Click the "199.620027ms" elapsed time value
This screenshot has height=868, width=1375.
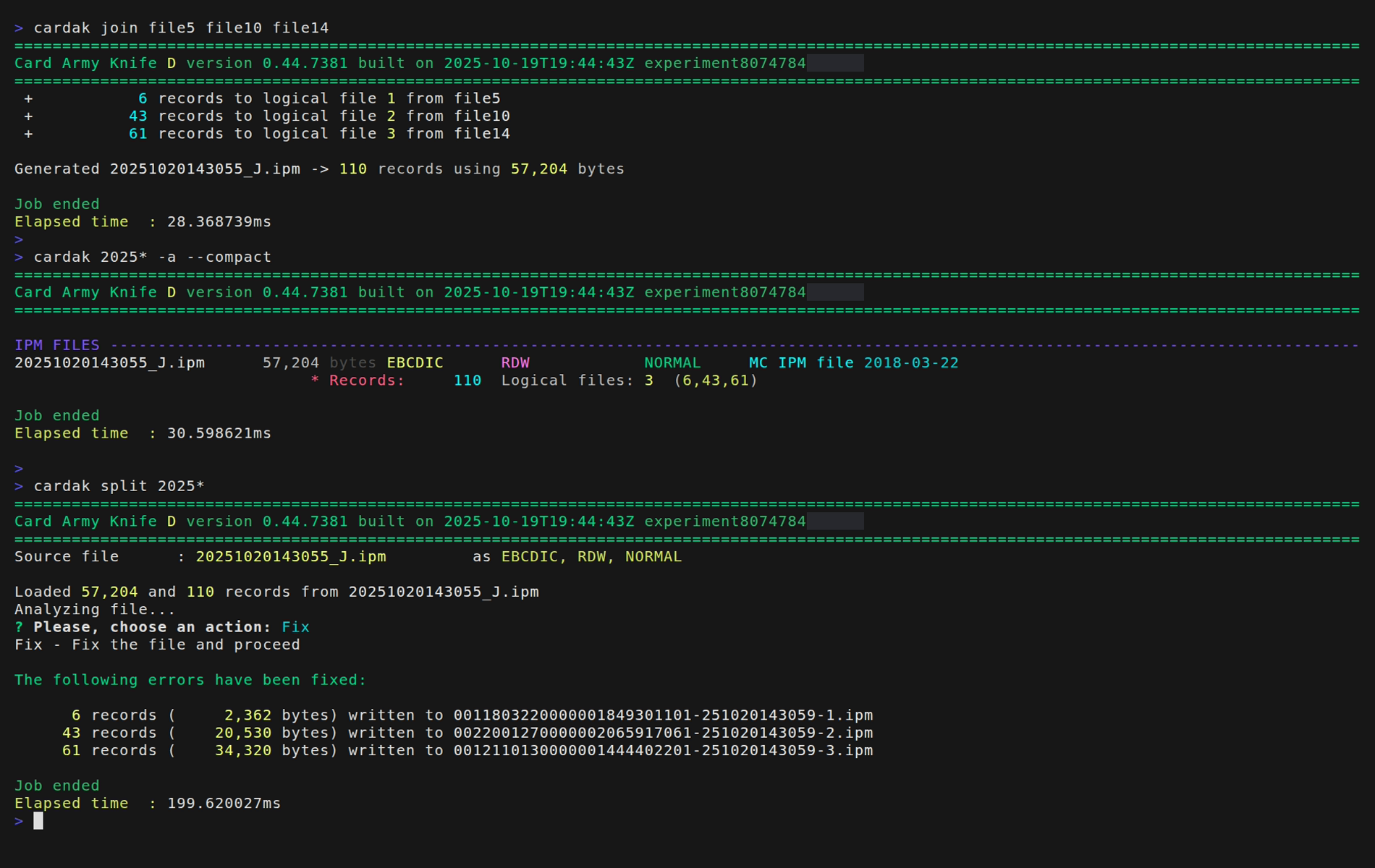[x=224, y=804]
